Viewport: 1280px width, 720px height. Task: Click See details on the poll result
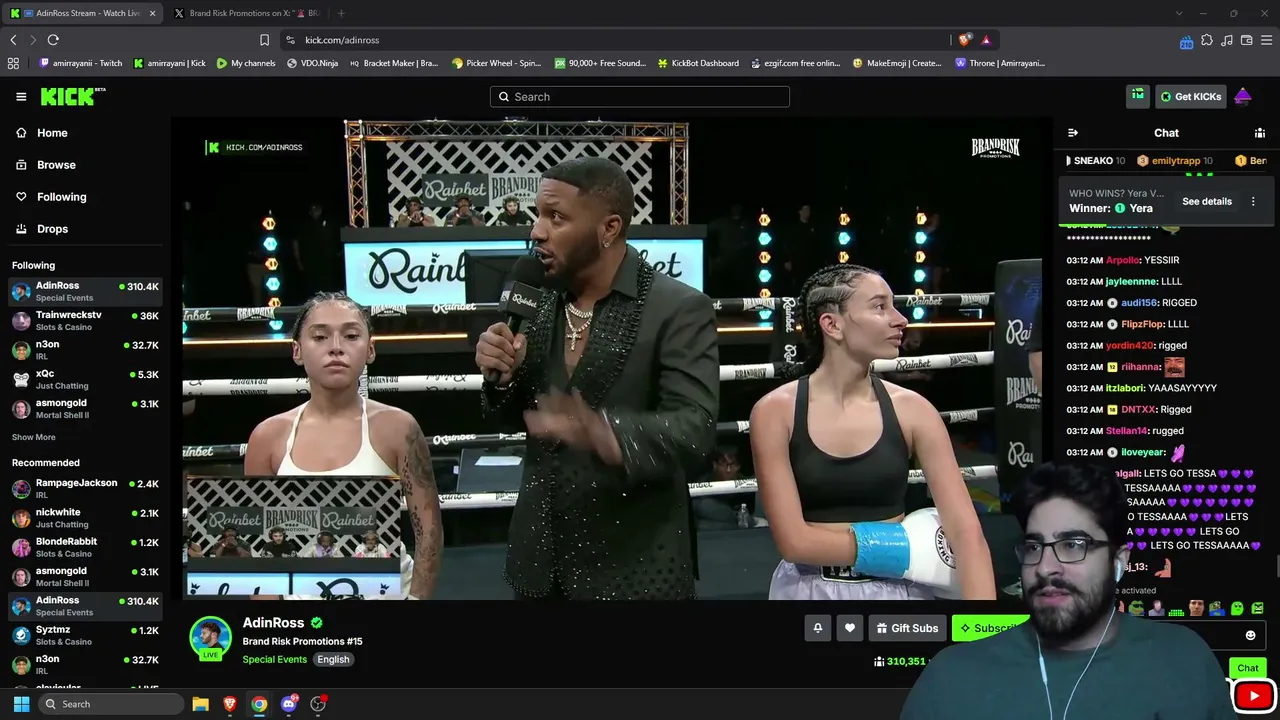(1207, 201)
